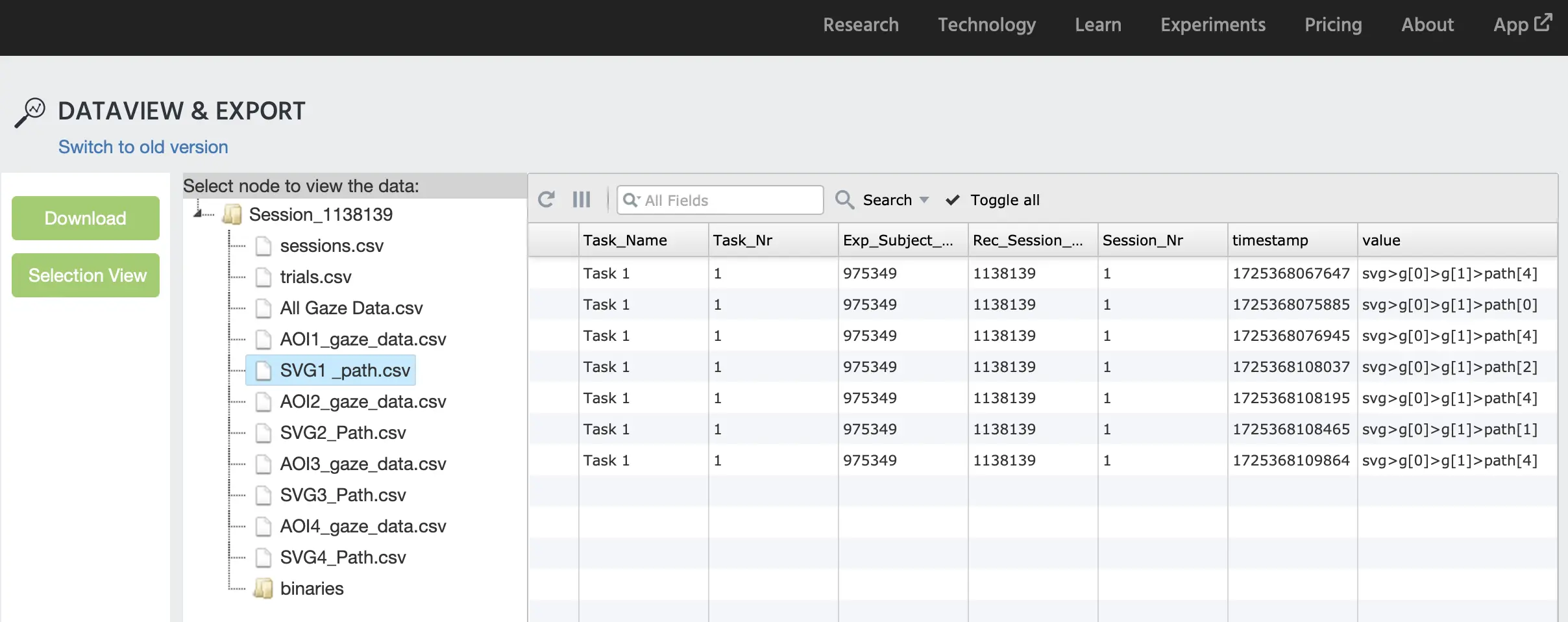This screenshot has width=1568, height=622.
Task: Select SVG2_Path.csv node
Action: 343,433
